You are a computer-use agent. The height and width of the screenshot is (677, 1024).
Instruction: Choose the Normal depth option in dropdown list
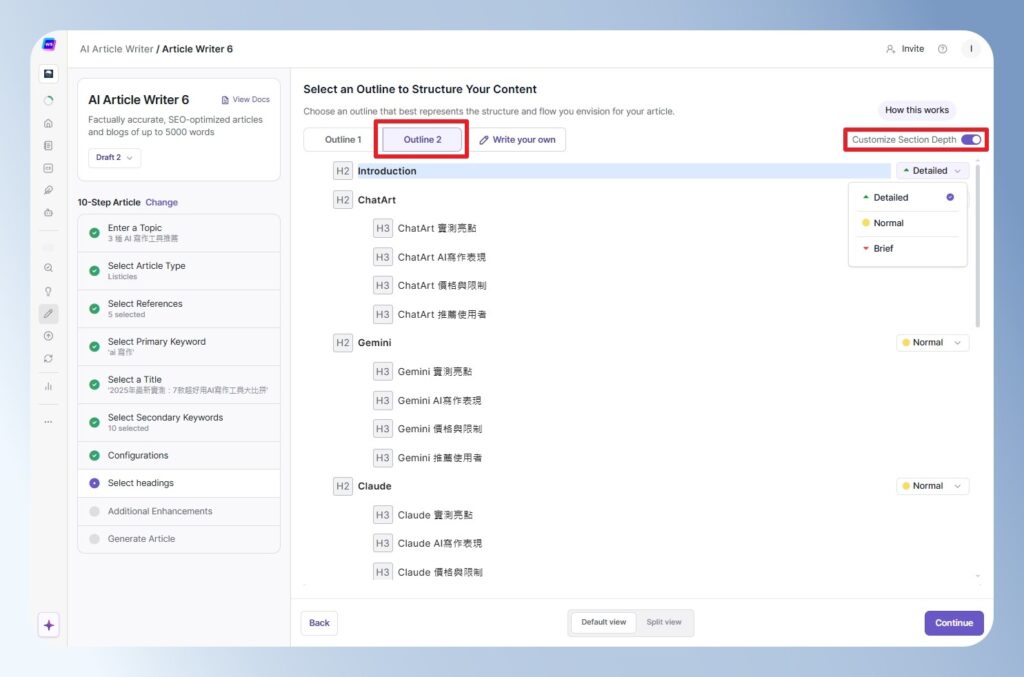(x=908, y=223)
